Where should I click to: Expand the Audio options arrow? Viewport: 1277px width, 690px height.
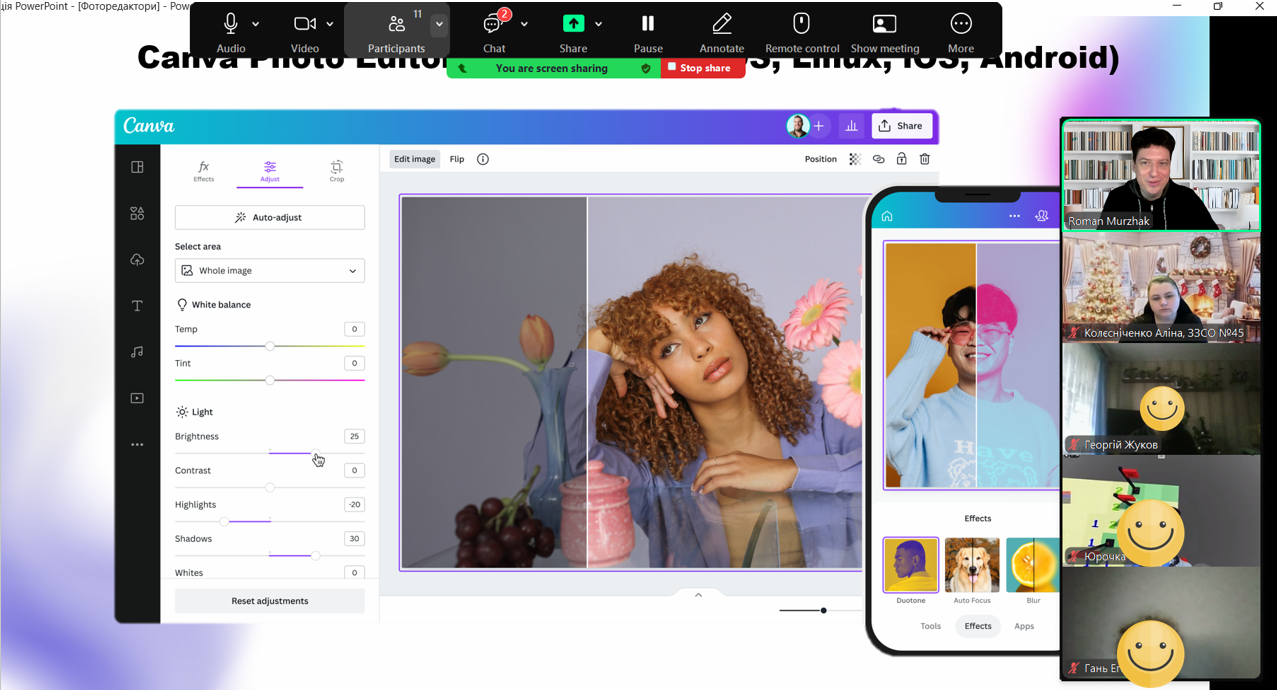(256, 24)
